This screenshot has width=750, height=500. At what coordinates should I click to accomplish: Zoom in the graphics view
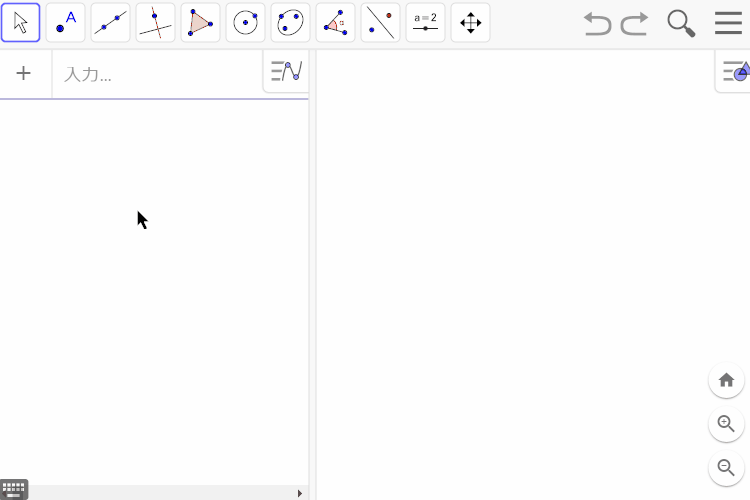pyautogui.click(x=726, y=424)
